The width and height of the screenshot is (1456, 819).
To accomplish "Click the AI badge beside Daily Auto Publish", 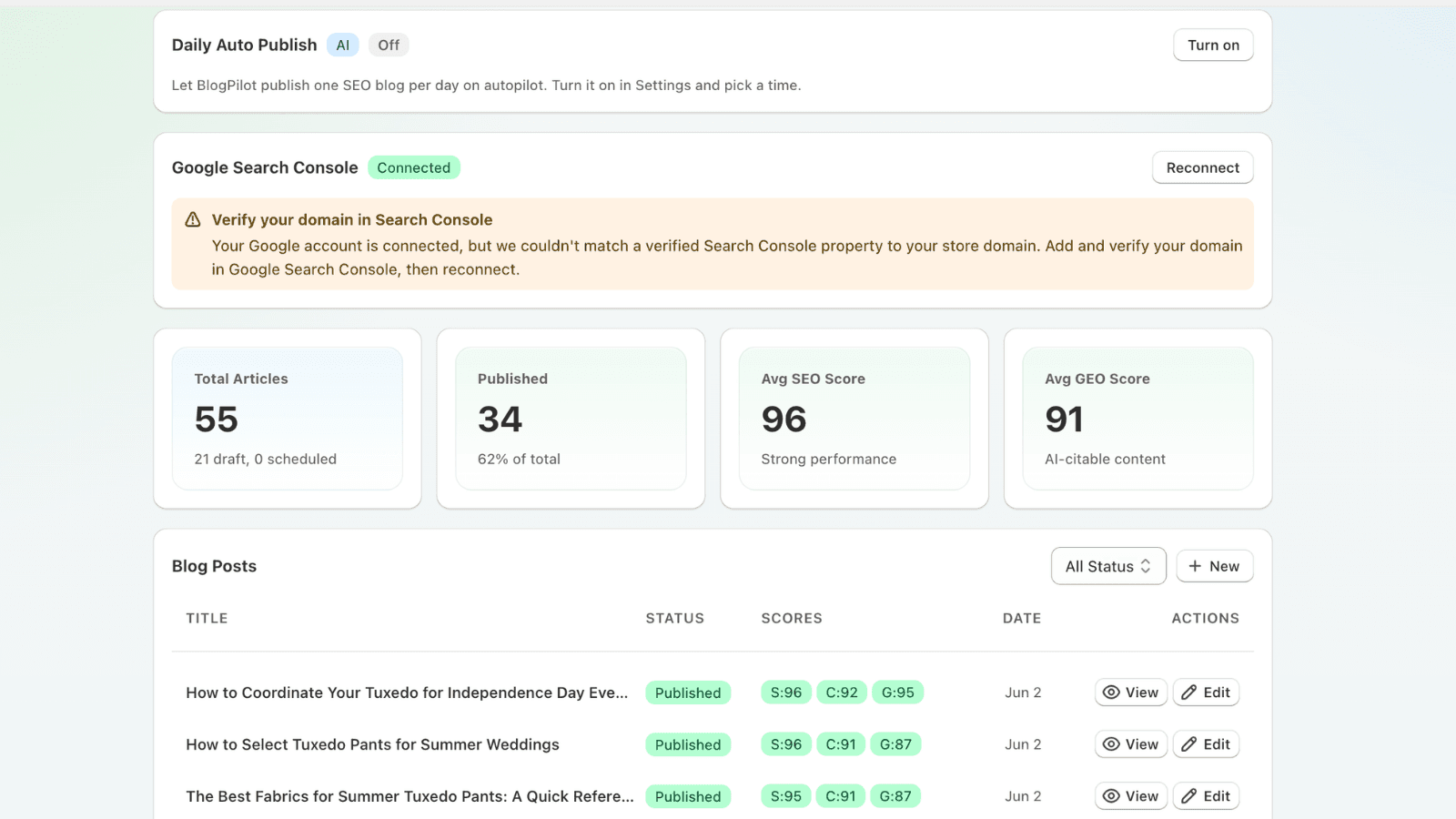I will tap(343, 45).
